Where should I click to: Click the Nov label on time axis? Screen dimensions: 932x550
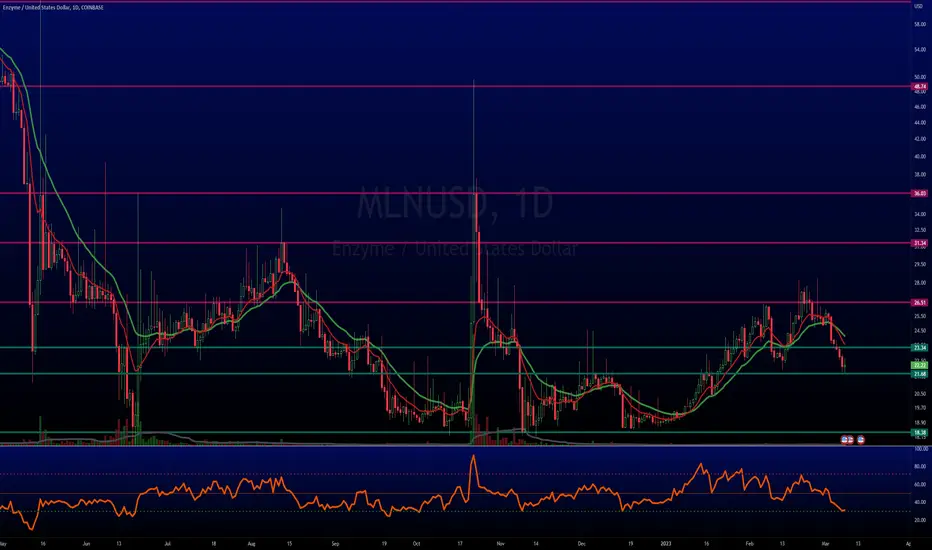pos(500,543)
